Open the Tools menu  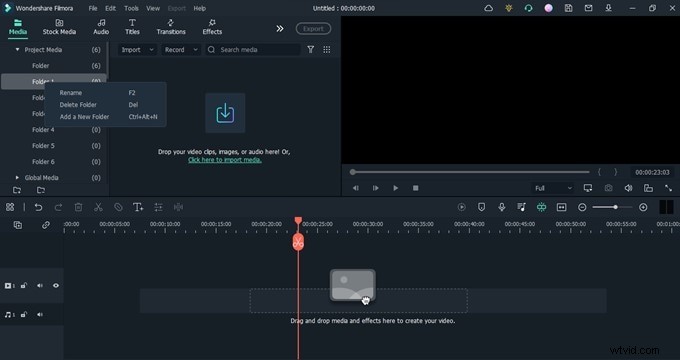131,8
